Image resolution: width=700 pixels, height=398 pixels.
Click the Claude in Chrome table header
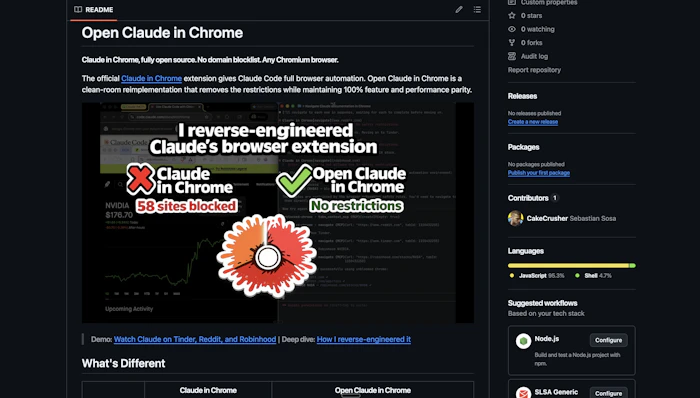click(x=208, y=390)
